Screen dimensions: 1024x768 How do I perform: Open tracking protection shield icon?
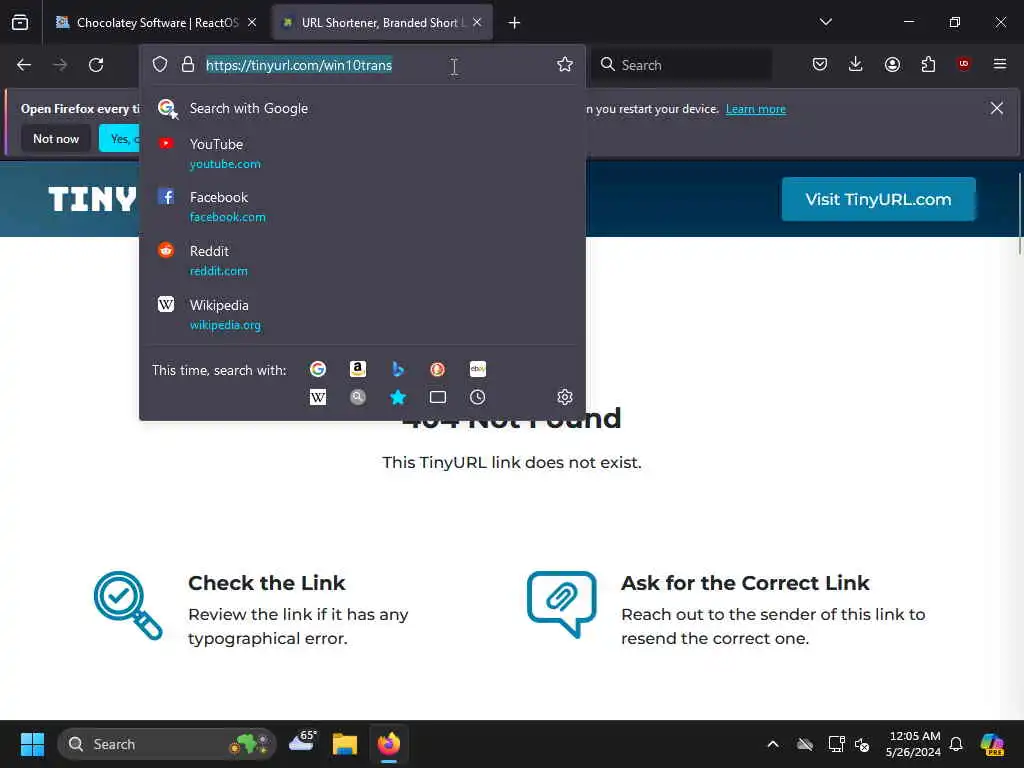(160, 64)
